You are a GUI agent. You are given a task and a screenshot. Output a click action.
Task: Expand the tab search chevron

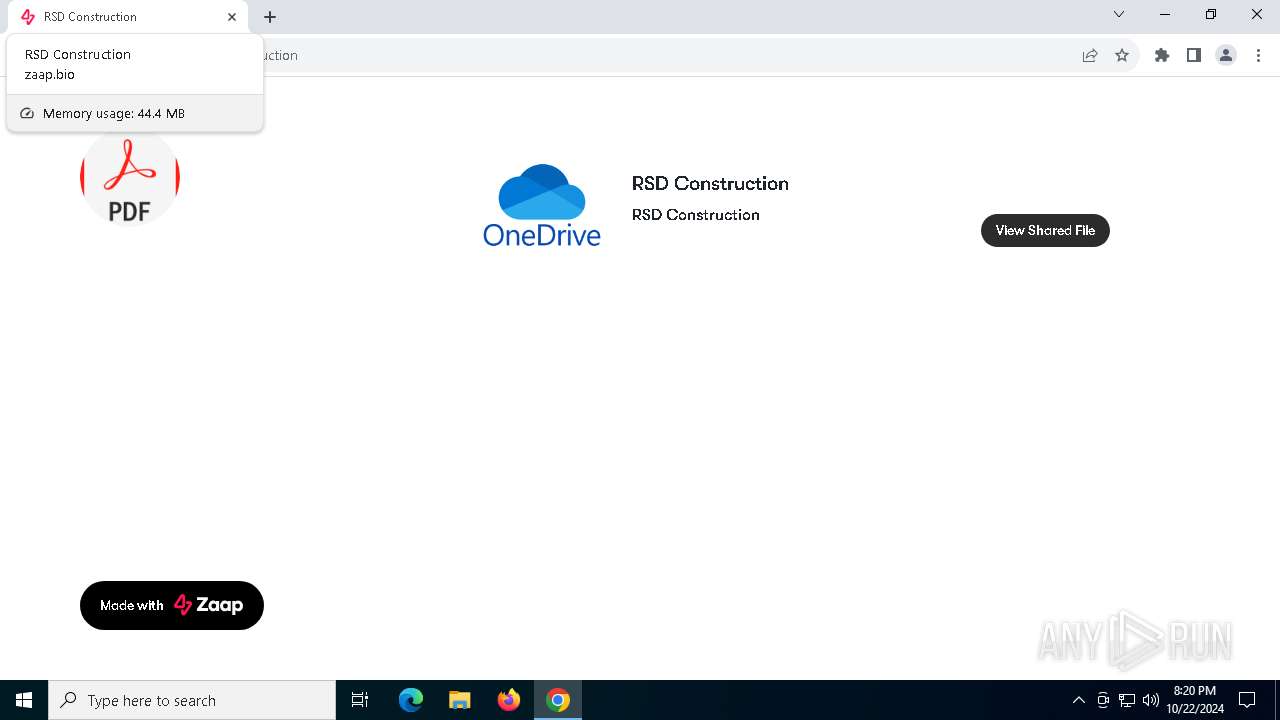click(x=1119, y=14)
